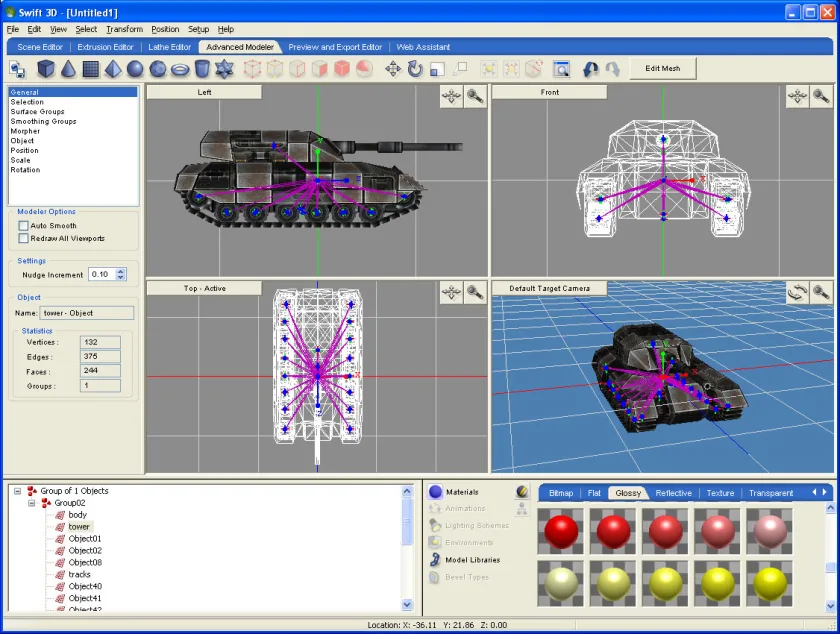This screenshot has width=840, height=634.
Task: Collapse the Group of 1 Objects node
Action: (x=18, y=491)
